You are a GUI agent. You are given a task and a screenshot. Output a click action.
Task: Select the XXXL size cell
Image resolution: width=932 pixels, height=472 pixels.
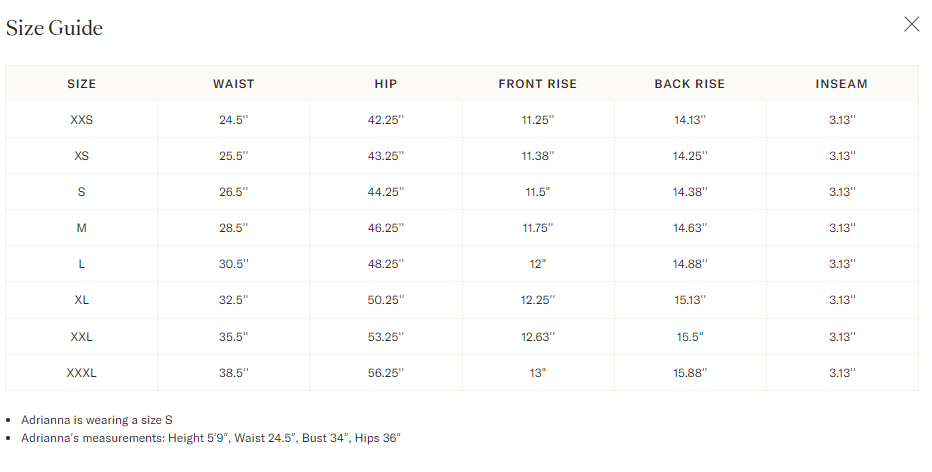81,373
